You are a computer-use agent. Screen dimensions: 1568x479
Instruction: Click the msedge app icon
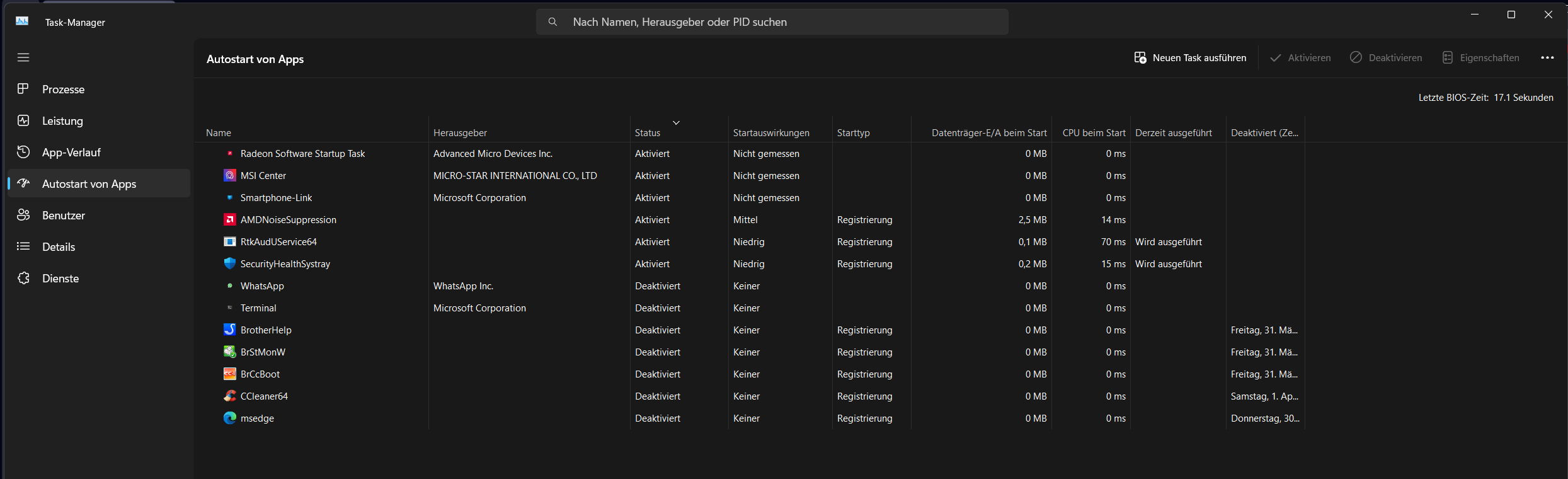coord(230,418)
